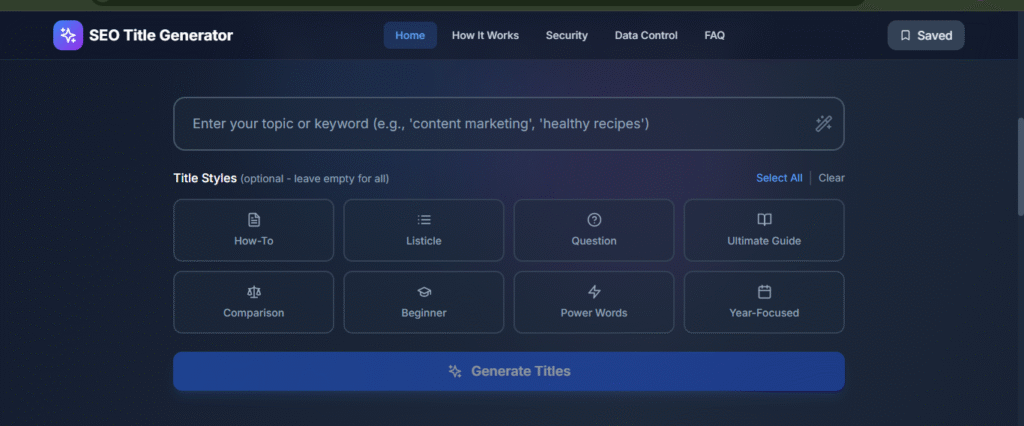Click into the topic or keyword input field
This screenshot has width=1024, height=426.
(490, 124)
